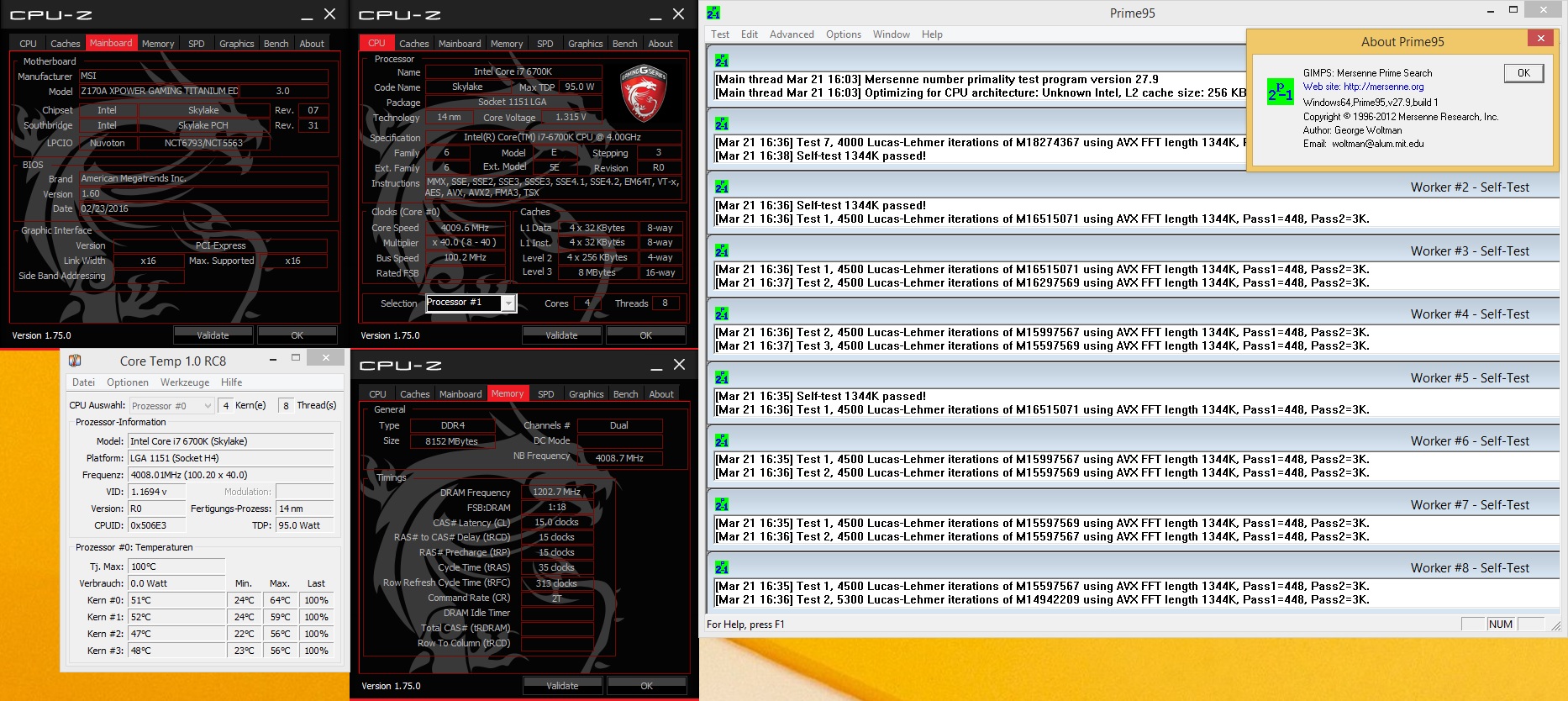The width and height of the screenshot is (1568, 701).
Task: Select SPD tab in the processor CPU-Z window
Action: pyautogui.click(x=545, y=44)
